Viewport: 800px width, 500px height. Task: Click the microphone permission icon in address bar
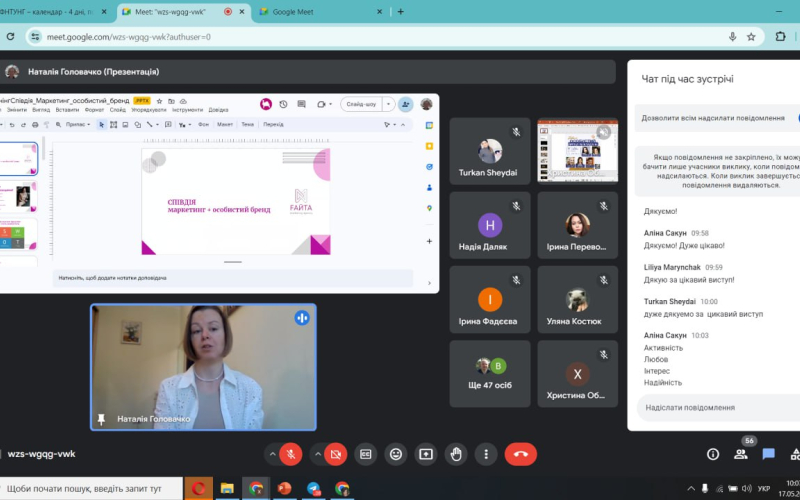coord(733,37)
